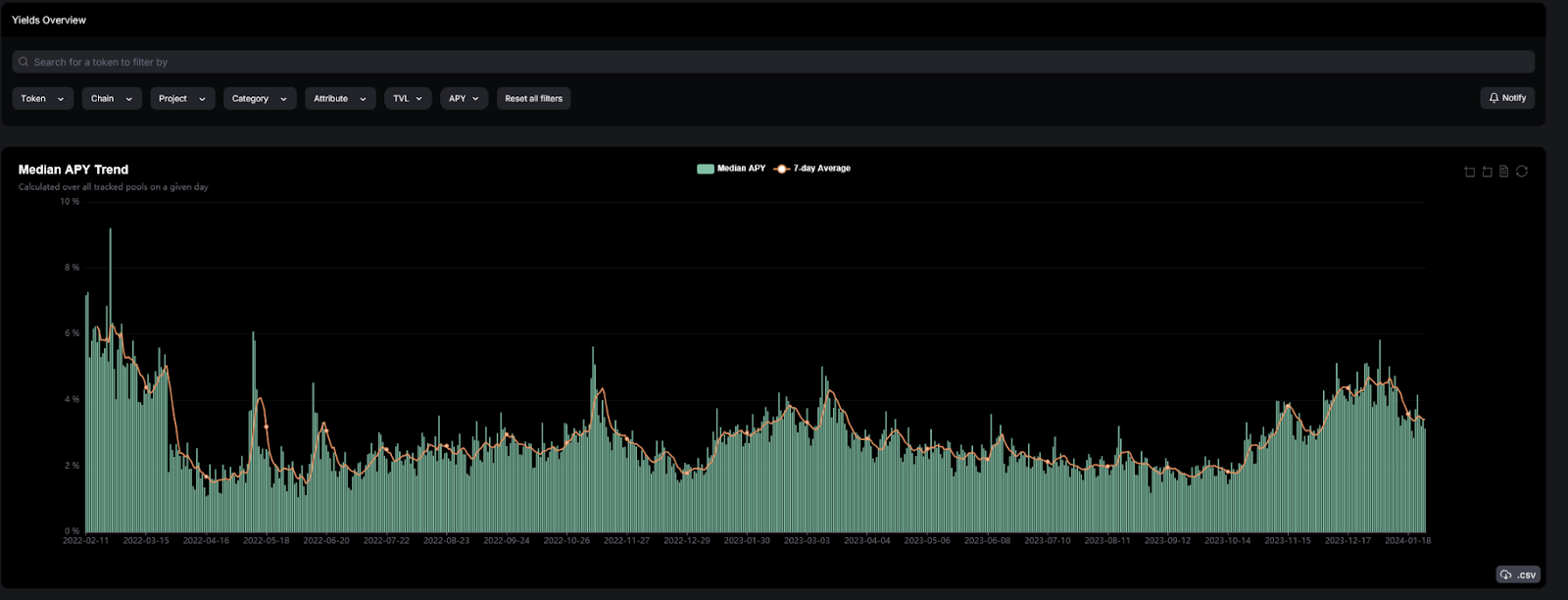The height and width of the screenshot is (600, 1568).
Task: Activate the chart area zoom tool icon
Action: (x=1469, y=172)
